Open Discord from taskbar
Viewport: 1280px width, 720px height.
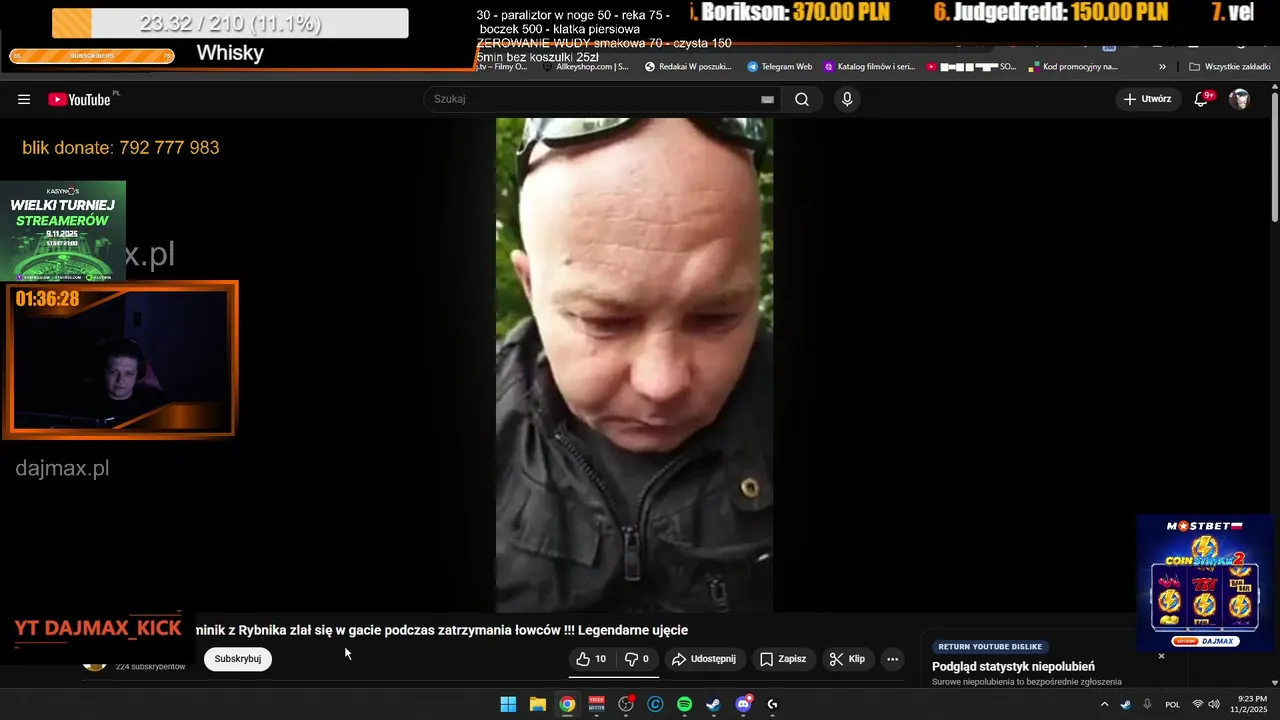coord(743,704)
